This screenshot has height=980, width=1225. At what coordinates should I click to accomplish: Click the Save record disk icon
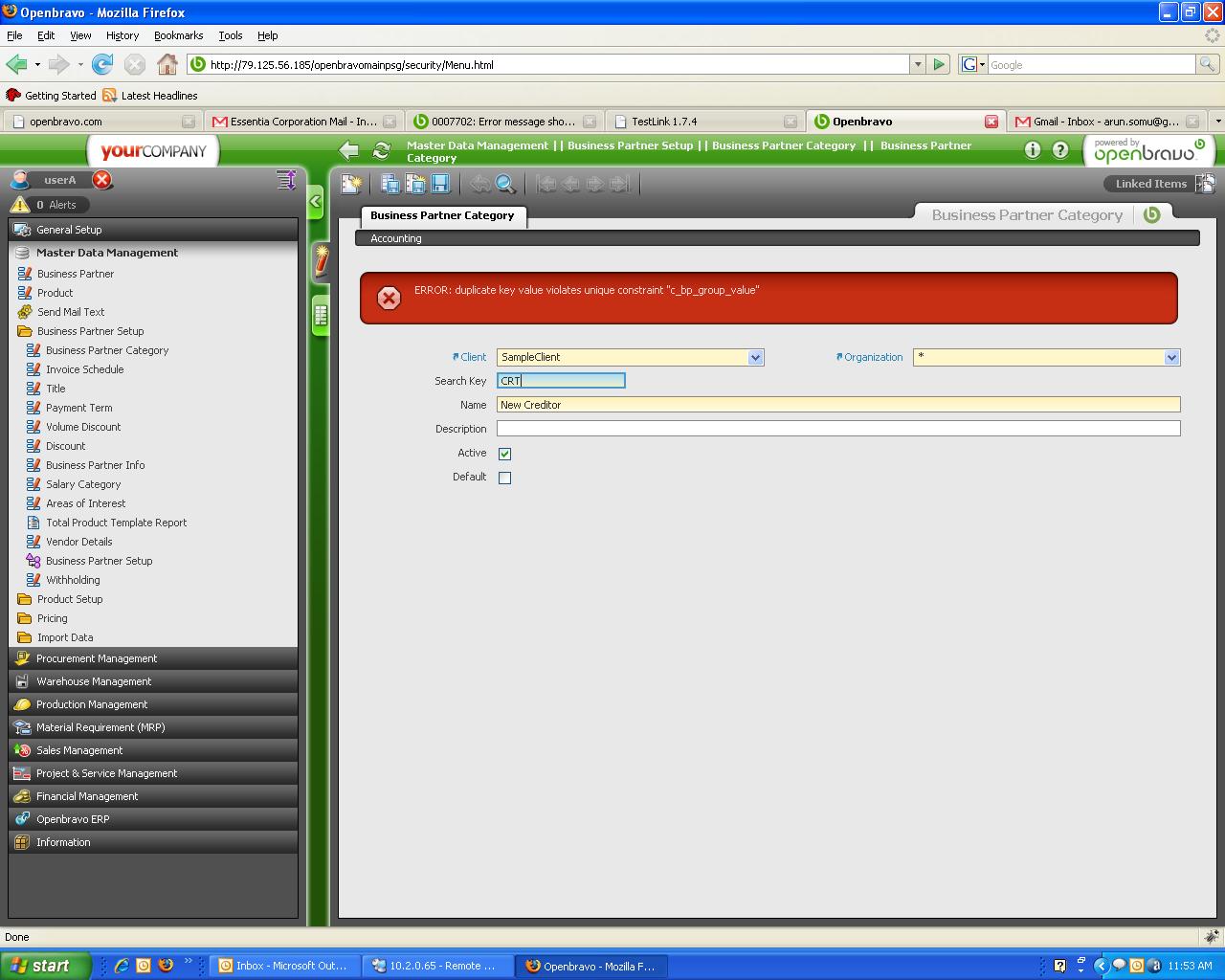pyautogui.click(x=440, y=184)
